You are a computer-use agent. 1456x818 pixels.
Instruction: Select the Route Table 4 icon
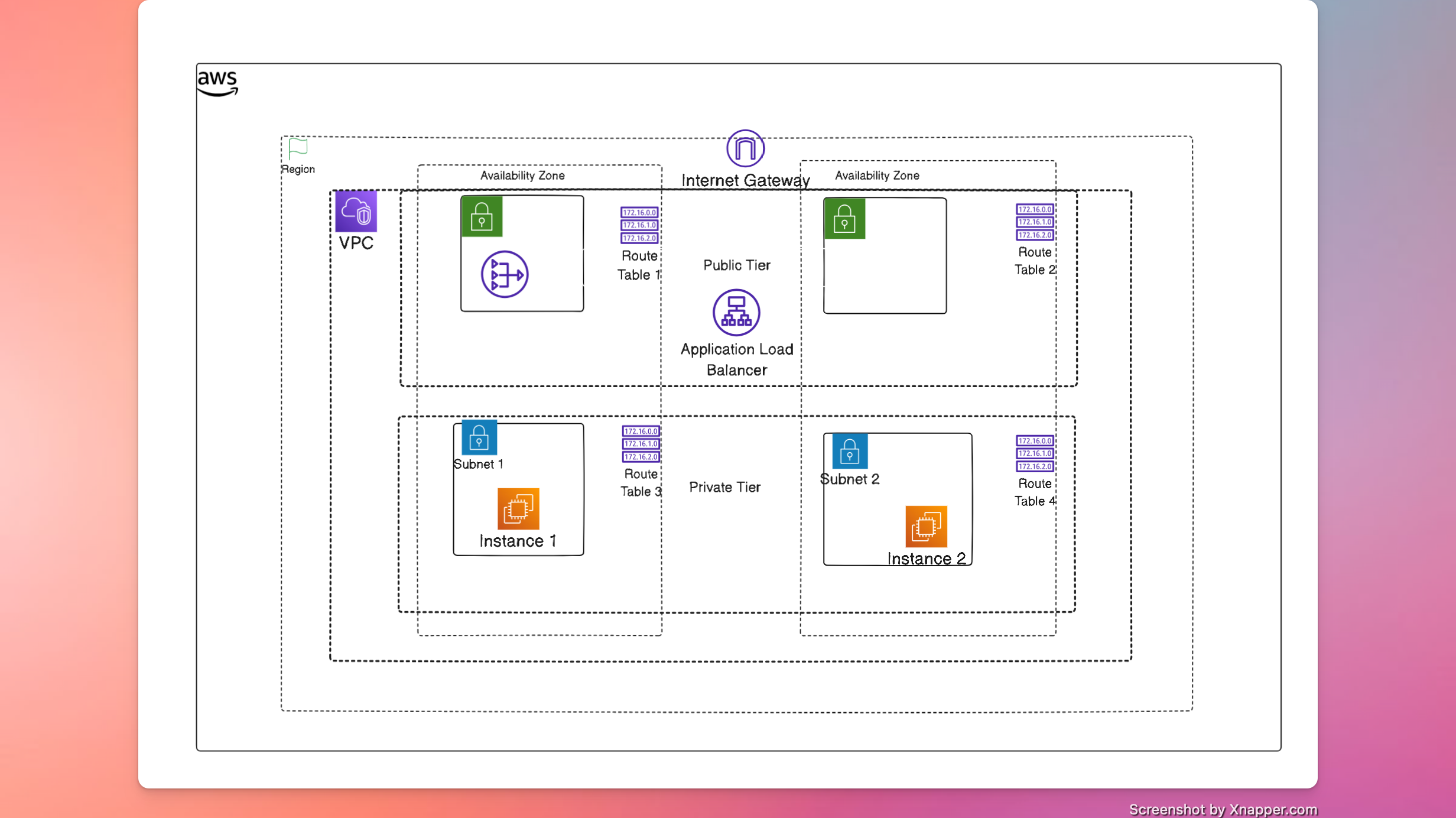(1035, 453)
